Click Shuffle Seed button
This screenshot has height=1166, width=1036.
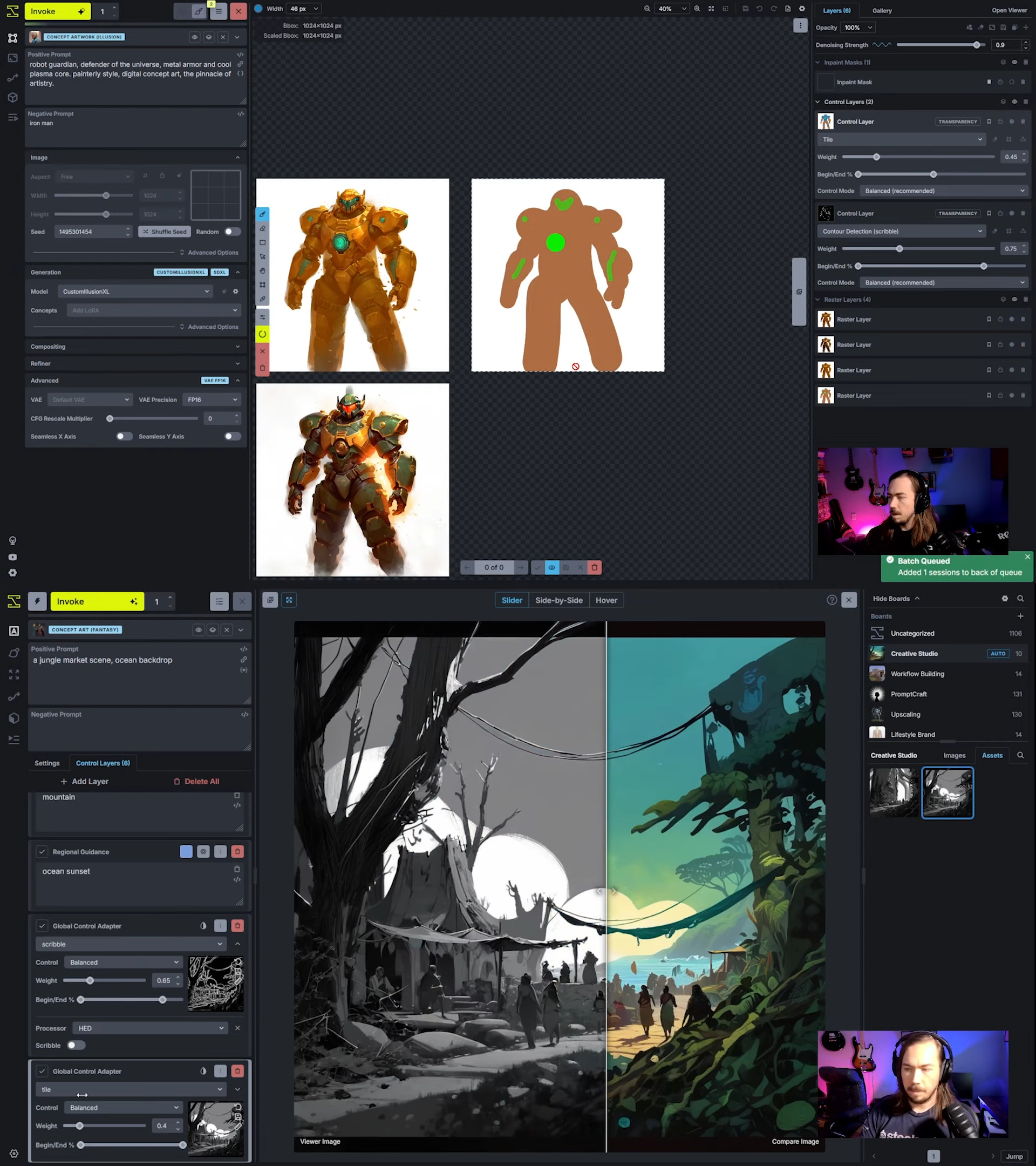[165, 232]
